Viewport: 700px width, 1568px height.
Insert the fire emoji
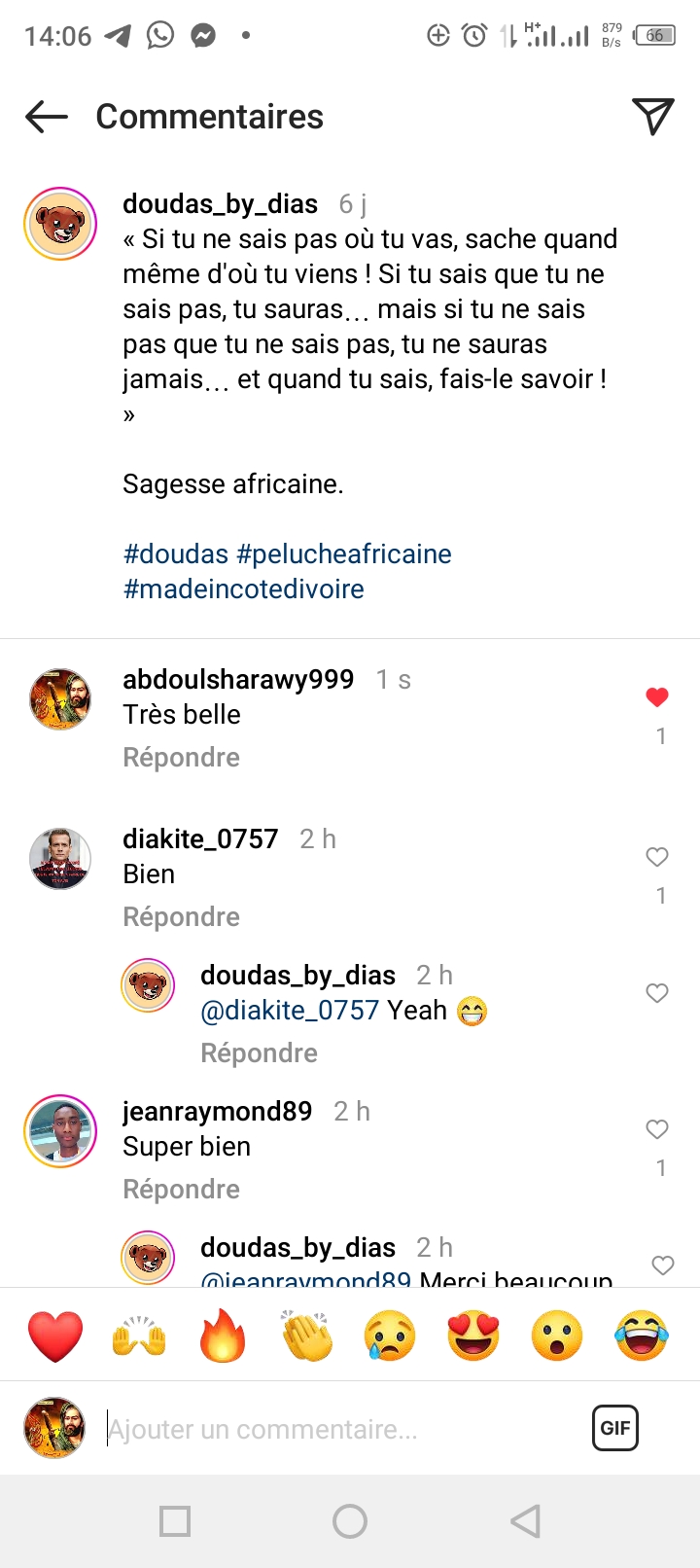(223, 1336)
